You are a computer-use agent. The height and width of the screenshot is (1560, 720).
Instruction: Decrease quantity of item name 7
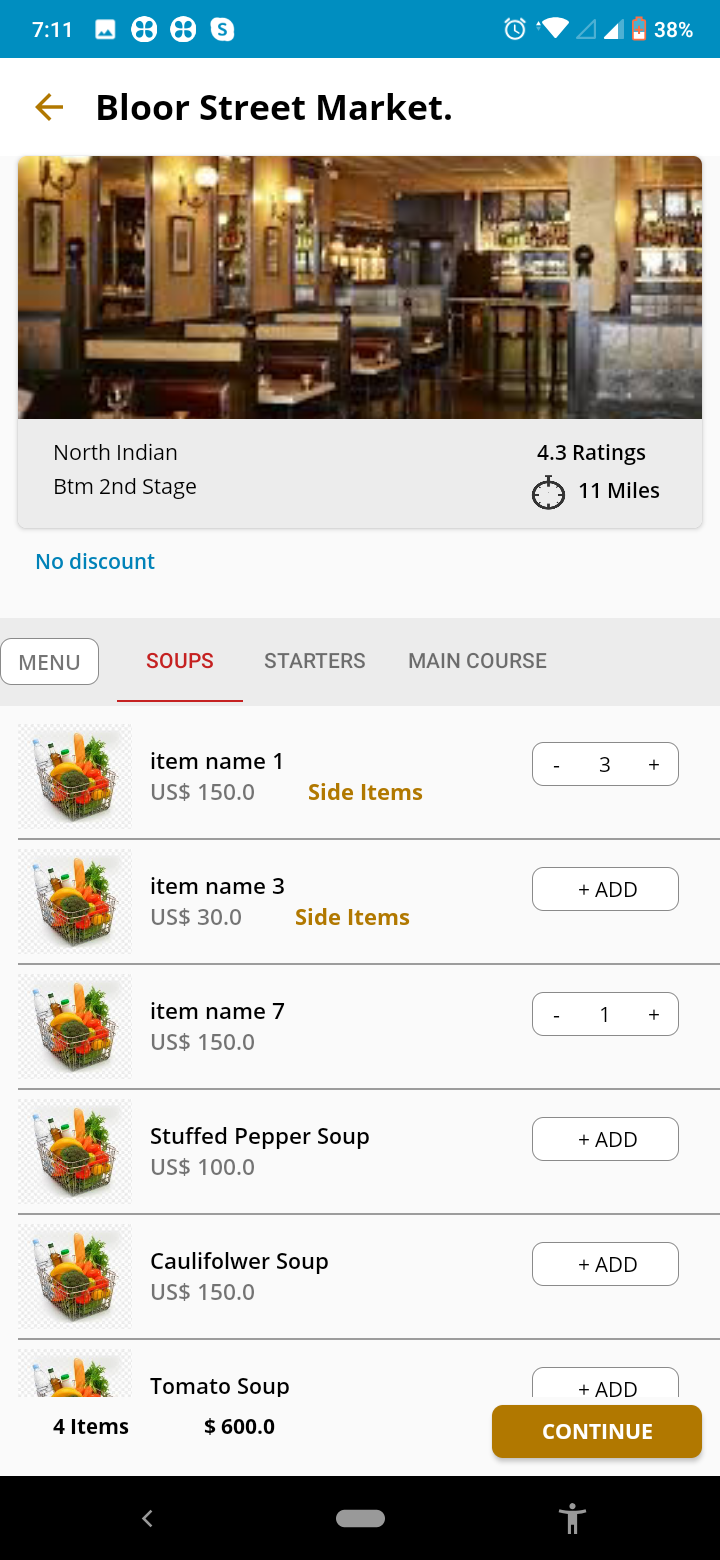pyautogui.click(x=557, y=1015)
